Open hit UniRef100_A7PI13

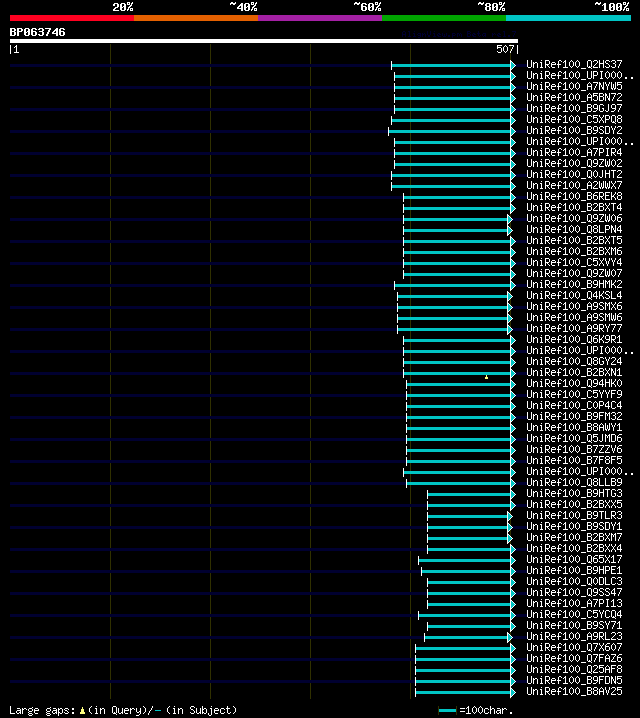pyautogui.click(x=574, y=603)
